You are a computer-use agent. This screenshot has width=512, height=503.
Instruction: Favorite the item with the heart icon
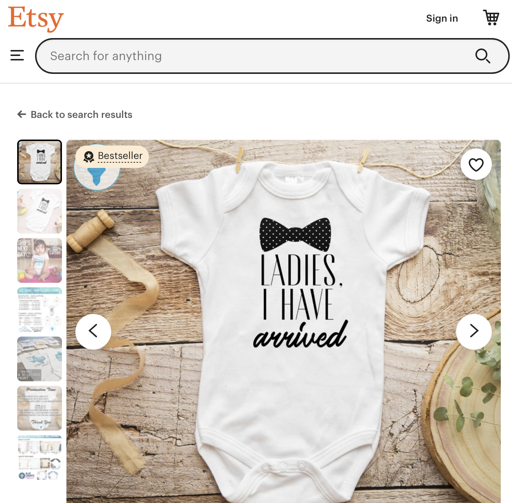click(476, 165)
